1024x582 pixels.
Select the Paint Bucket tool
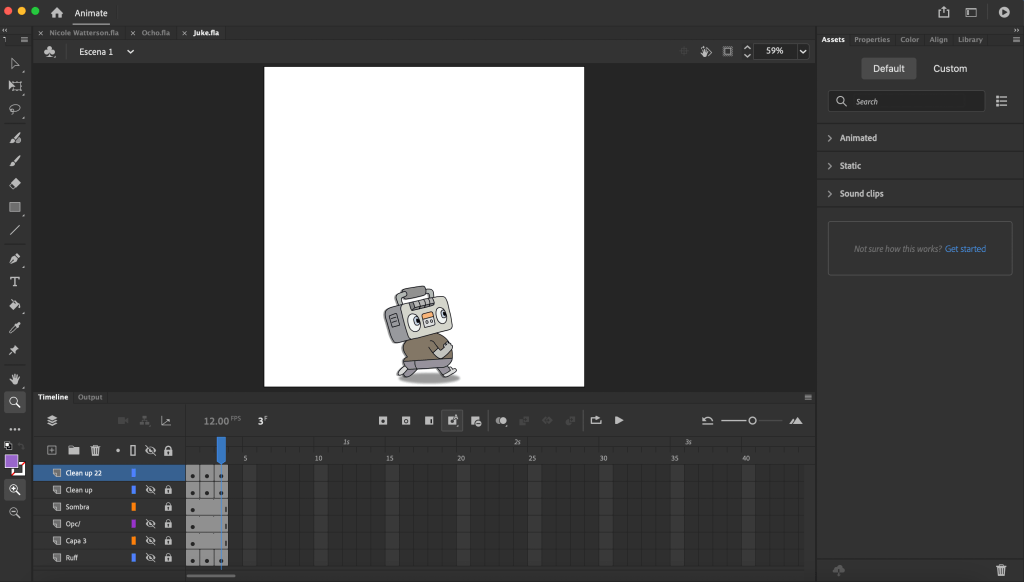15,305
